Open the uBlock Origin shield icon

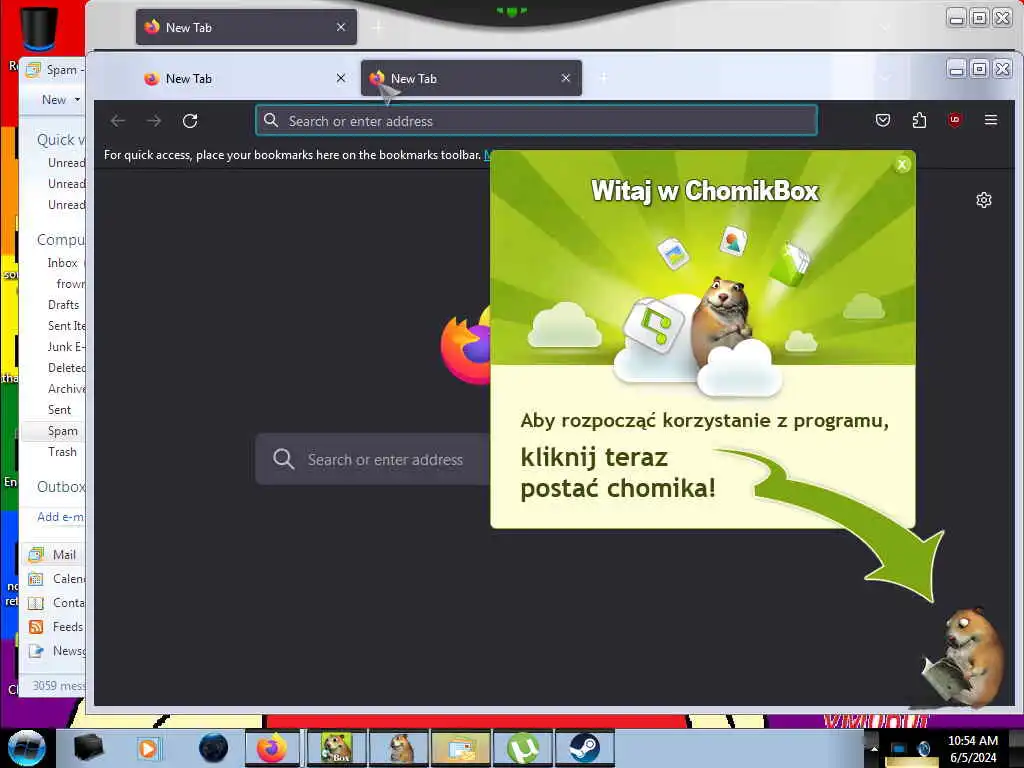click(x=955, y=120)
